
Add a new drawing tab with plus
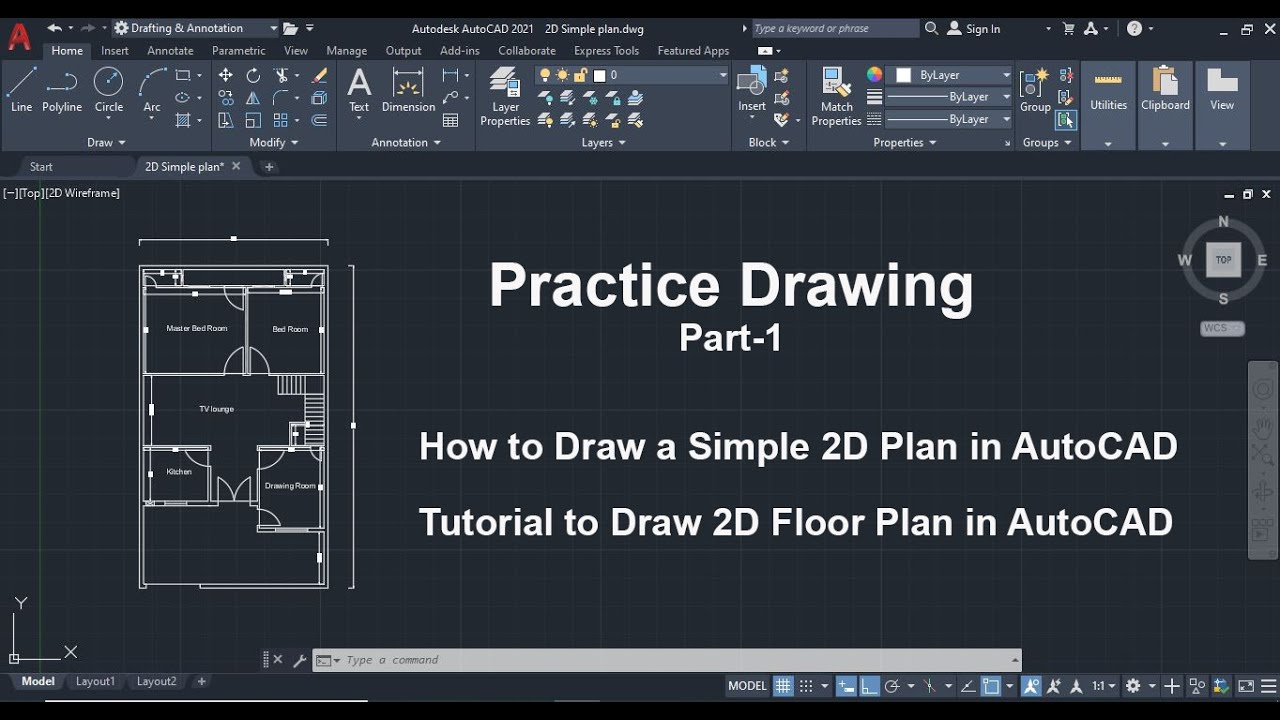pos(268,167)
